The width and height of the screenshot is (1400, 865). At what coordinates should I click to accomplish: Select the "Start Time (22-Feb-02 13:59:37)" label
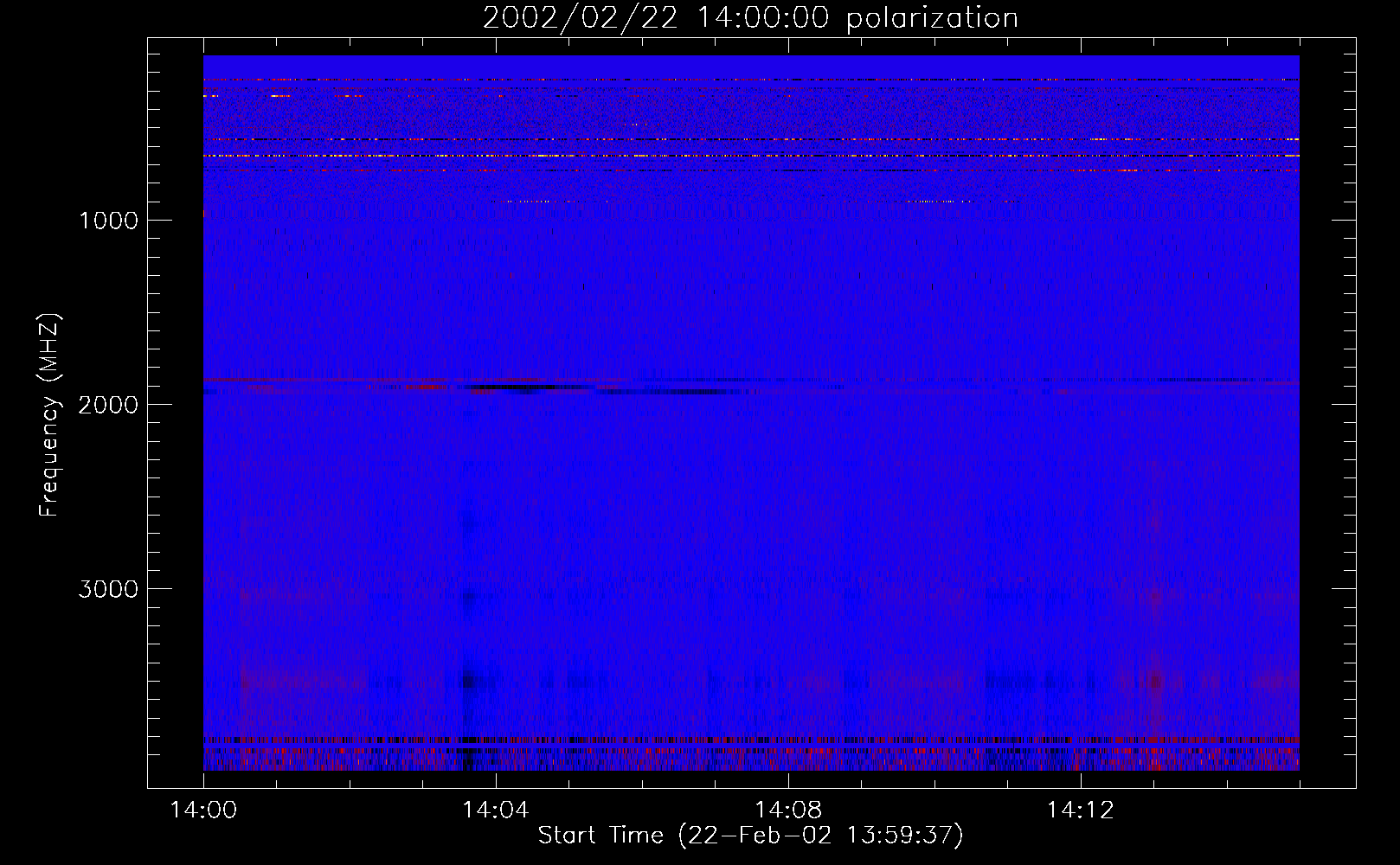tap(750, 836)
